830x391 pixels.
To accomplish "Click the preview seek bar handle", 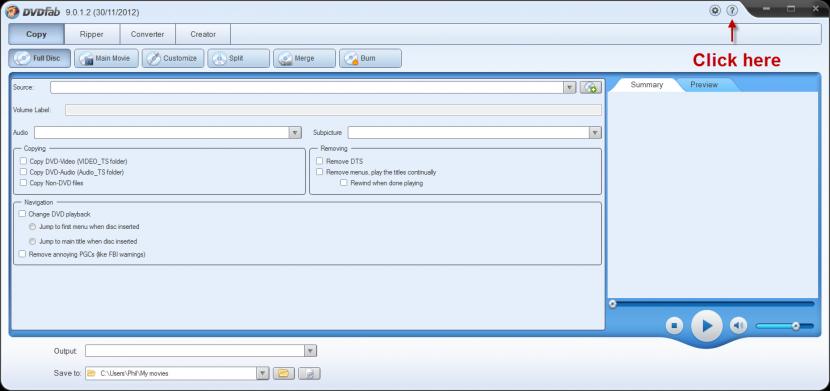I will coord(612,304).
